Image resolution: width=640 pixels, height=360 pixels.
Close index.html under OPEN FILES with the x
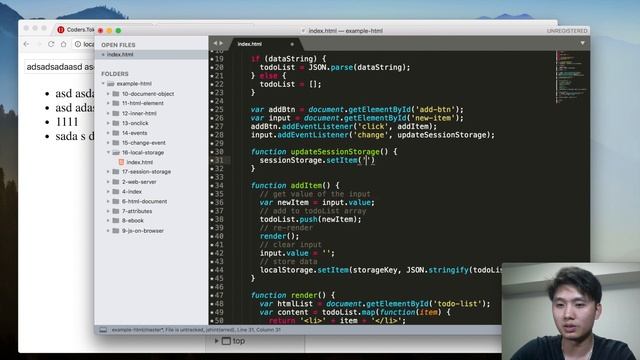pos(103,54)
